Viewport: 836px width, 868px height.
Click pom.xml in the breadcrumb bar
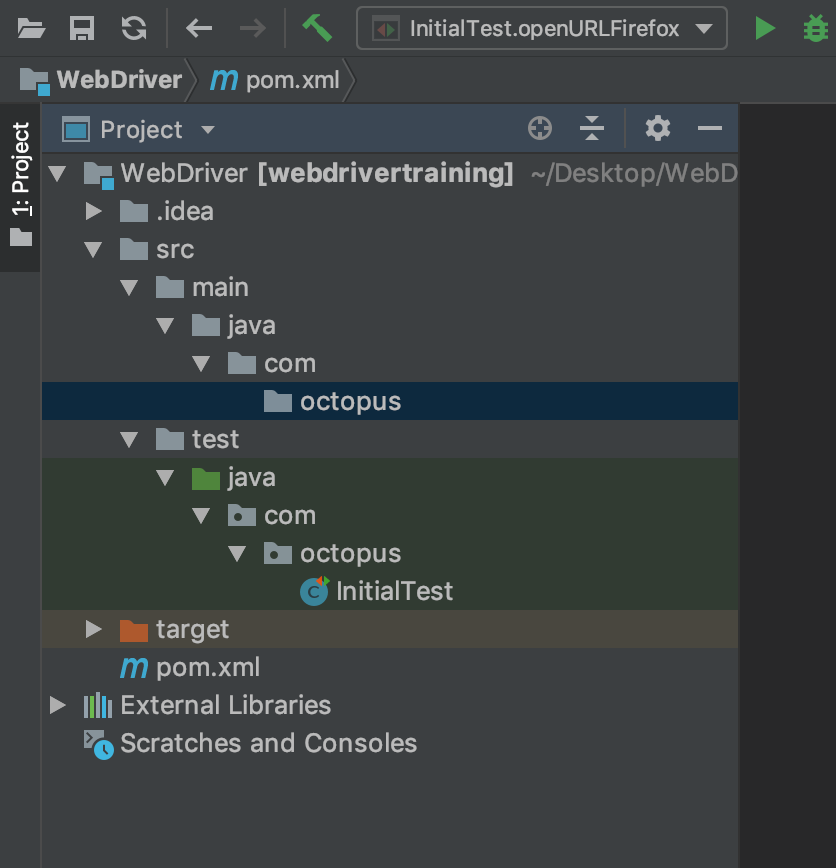(x=280, y=80)
